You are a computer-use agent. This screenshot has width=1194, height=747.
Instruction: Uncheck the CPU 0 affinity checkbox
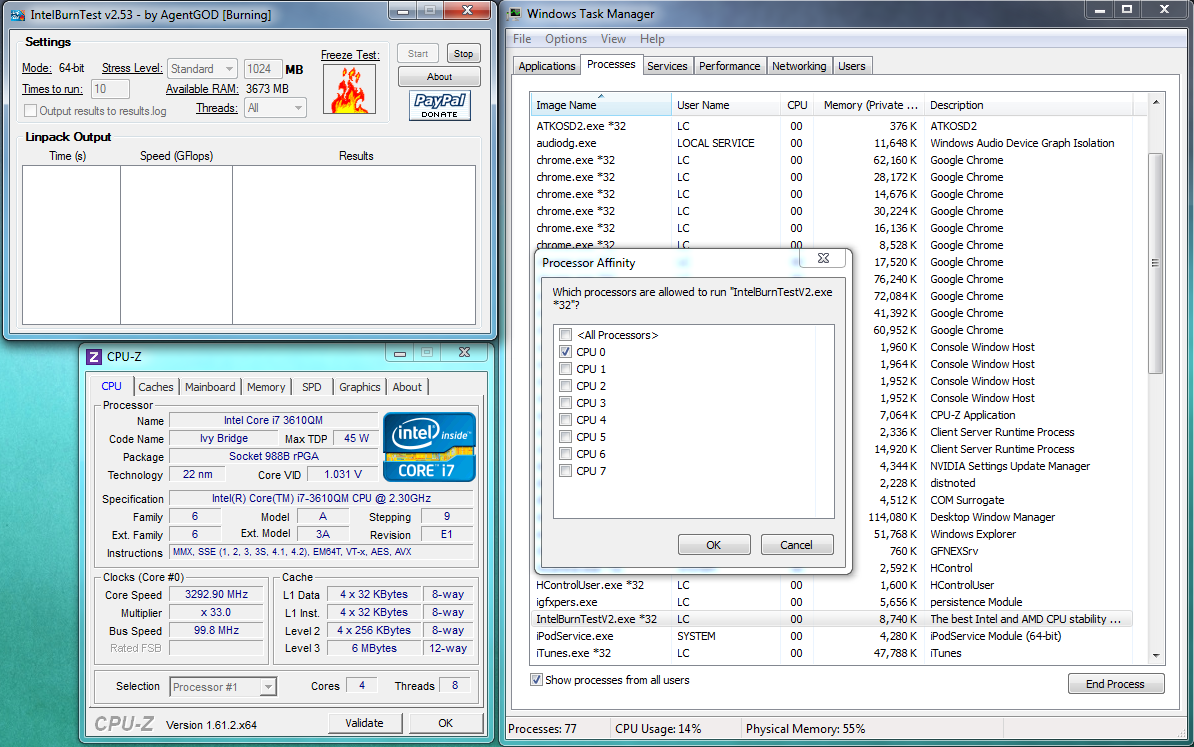tap(566, 352)
